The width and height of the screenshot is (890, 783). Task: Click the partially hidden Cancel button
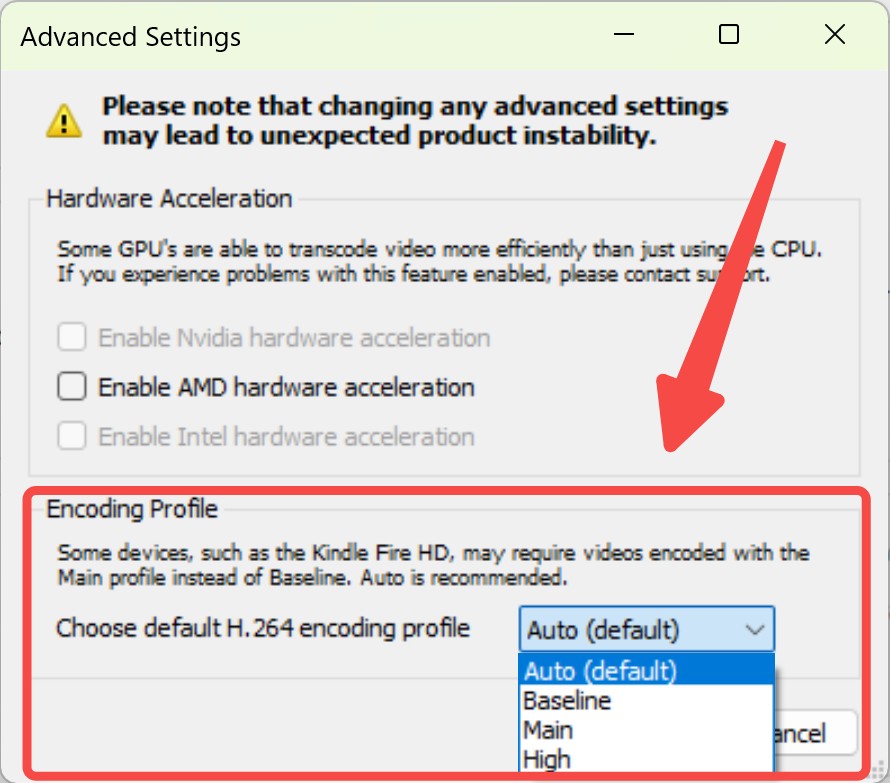tap(815, 733)
